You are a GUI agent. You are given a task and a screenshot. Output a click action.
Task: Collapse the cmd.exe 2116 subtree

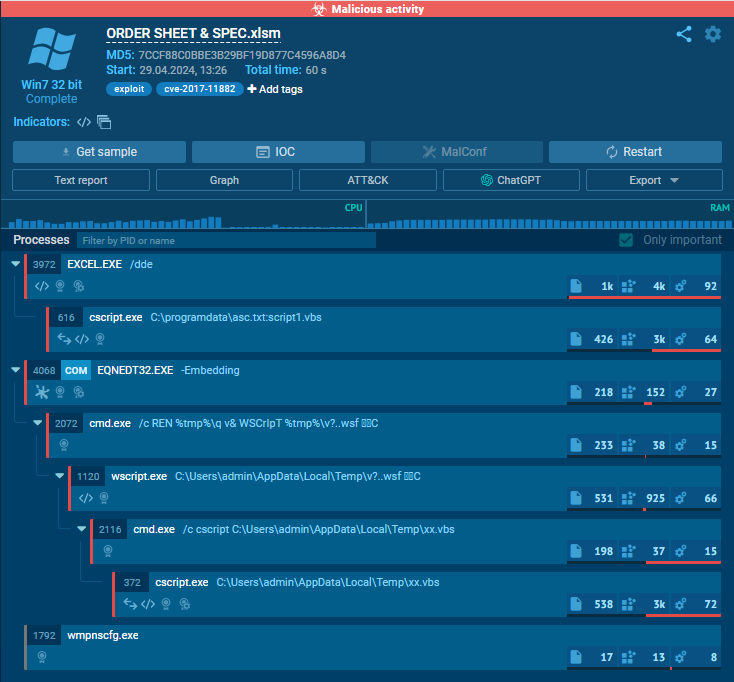point(81,528)
